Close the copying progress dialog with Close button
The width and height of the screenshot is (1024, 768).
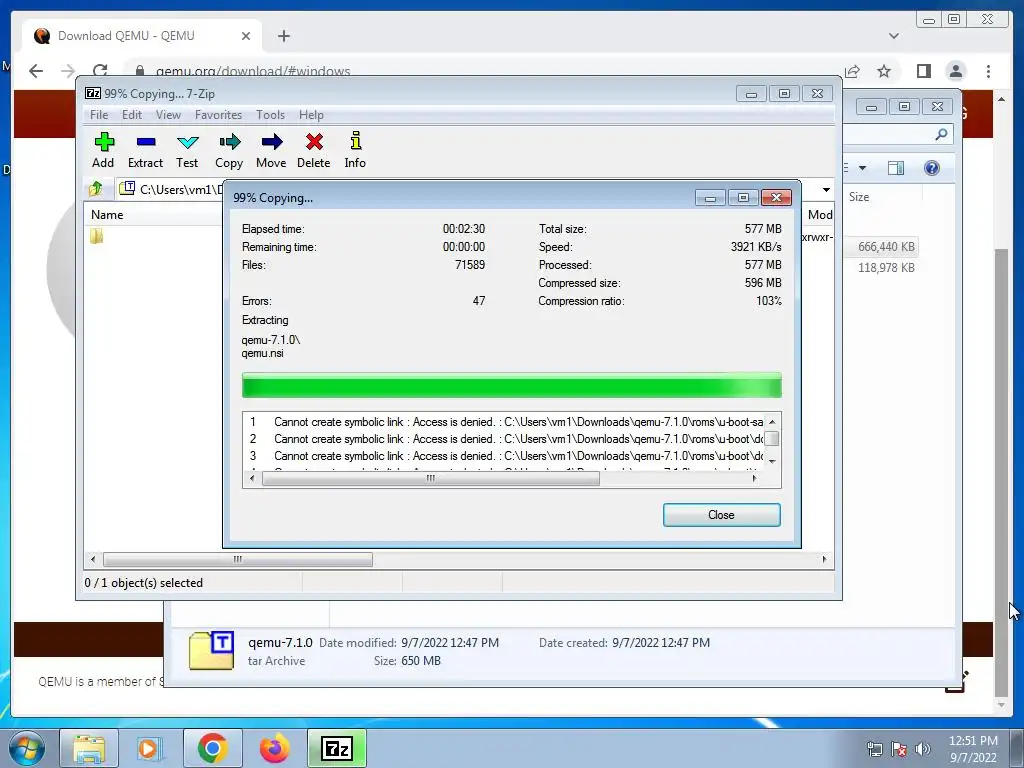721,515
